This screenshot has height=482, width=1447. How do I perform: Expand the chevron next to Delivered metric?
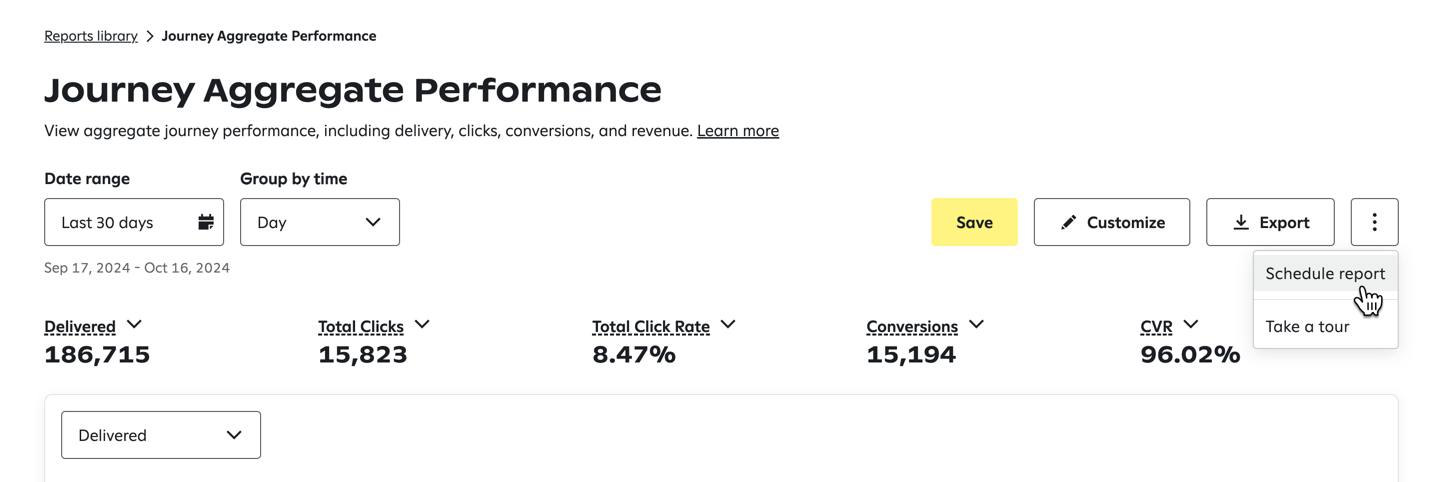pos(134,324)
